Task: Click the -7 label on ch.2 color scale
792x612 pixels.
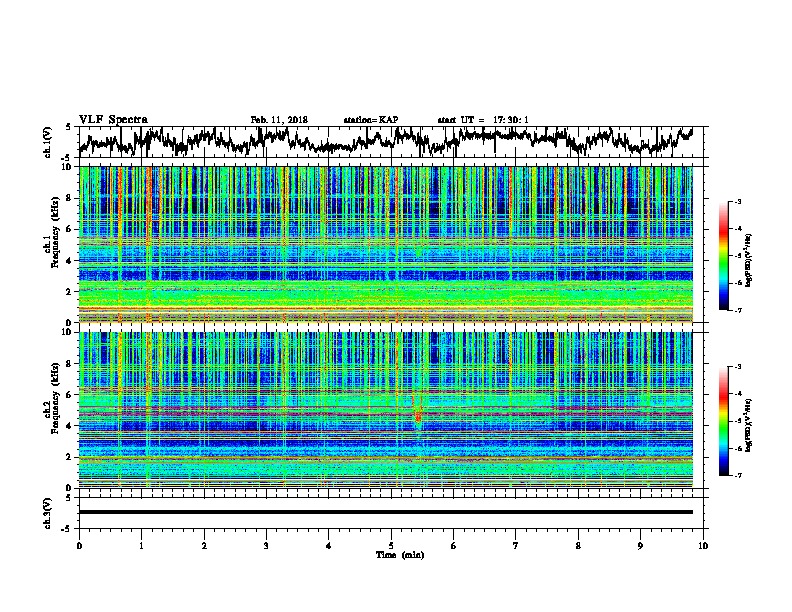Action: [x=738, y=475]
